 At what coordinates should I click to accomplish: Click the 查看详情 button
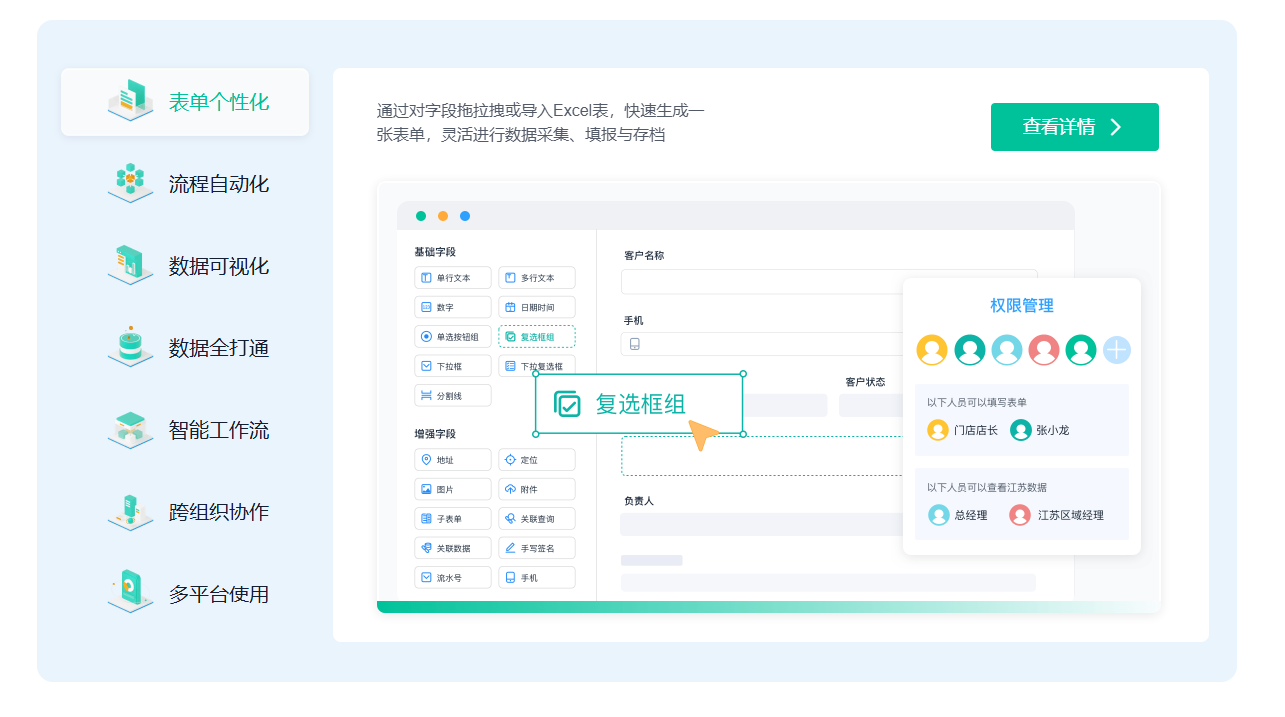[1074, 127]
